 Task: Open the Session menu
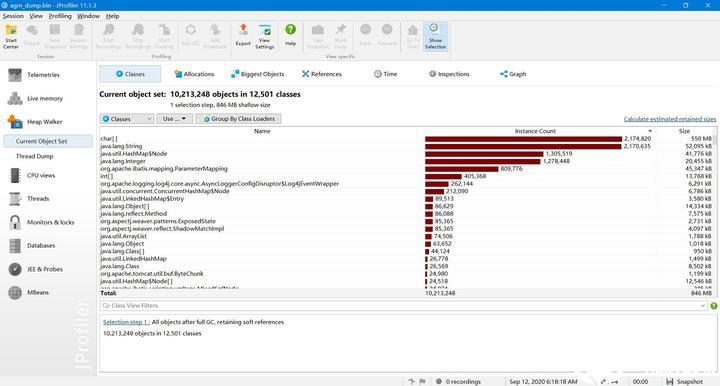(13, 16)
